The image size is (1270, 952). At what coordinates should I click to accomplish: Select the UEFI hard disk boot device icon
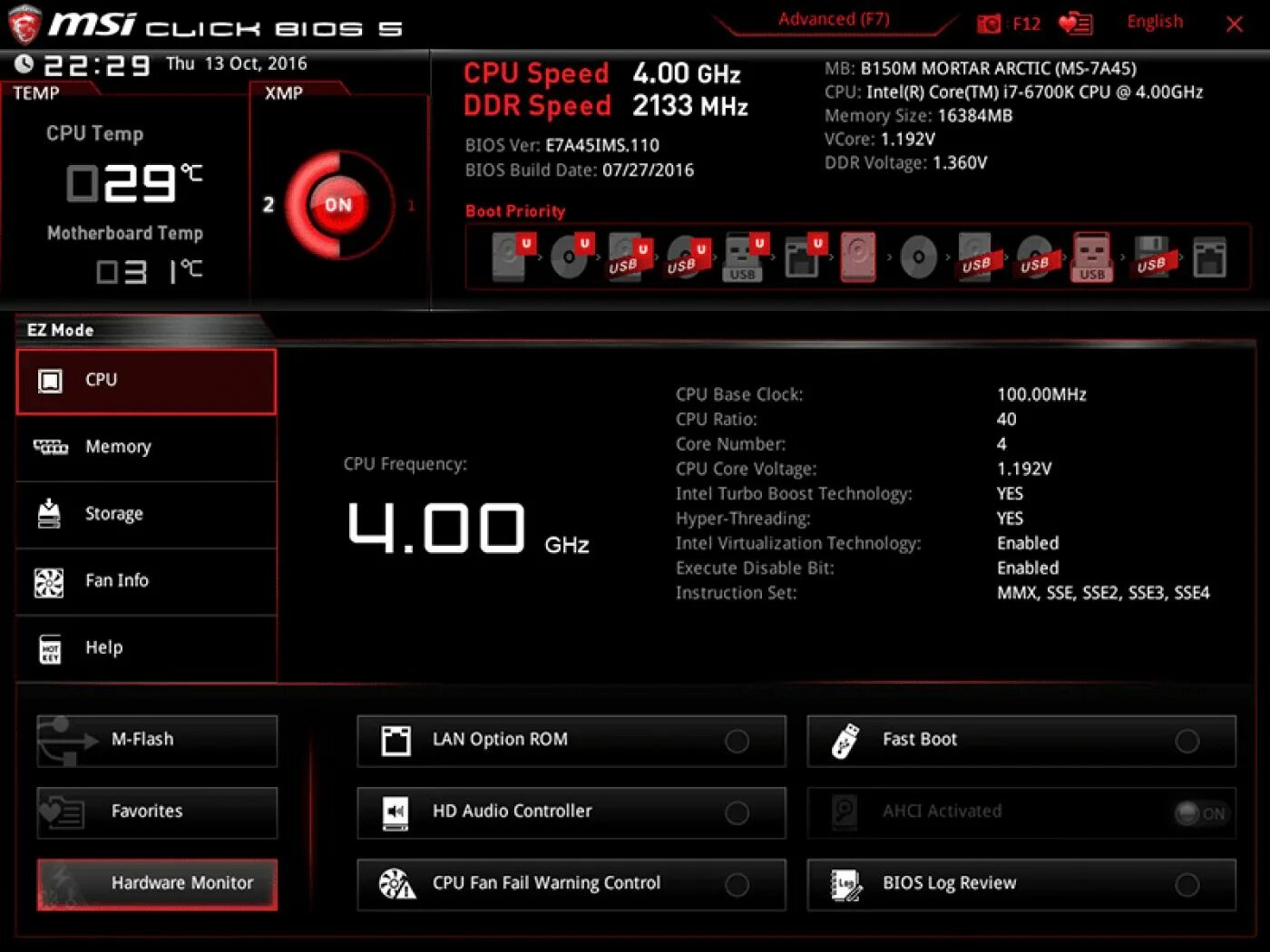pyautogui.click(x=513, y=257)
